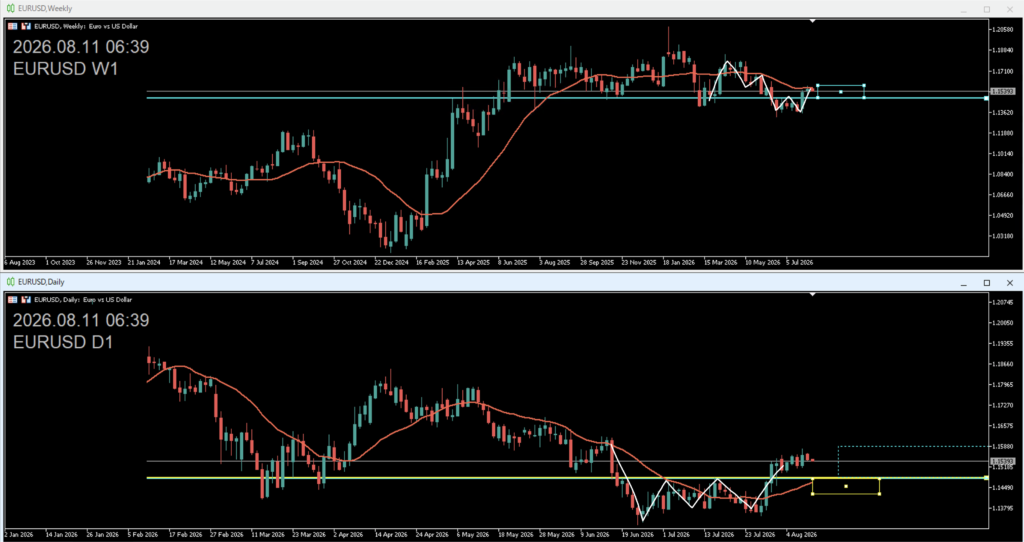This screenshot has height=542, width=1024.
Task: Click the 1.15393 price label on Daily chart
Action: point(1001,461)
